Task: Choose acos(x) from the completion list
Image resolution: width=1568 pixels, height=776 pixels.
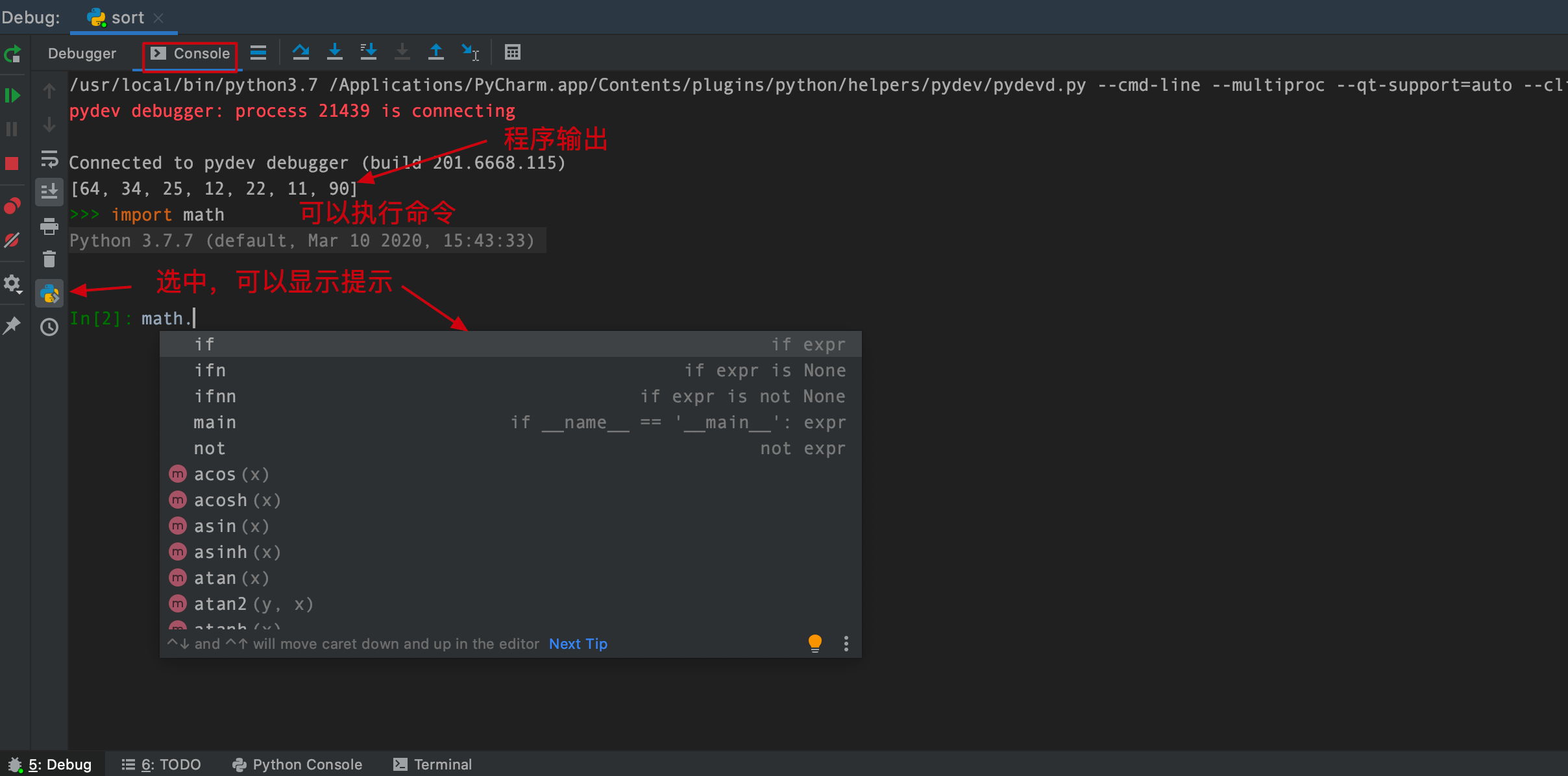Action: pyautogui.click(x=510, y=474)
